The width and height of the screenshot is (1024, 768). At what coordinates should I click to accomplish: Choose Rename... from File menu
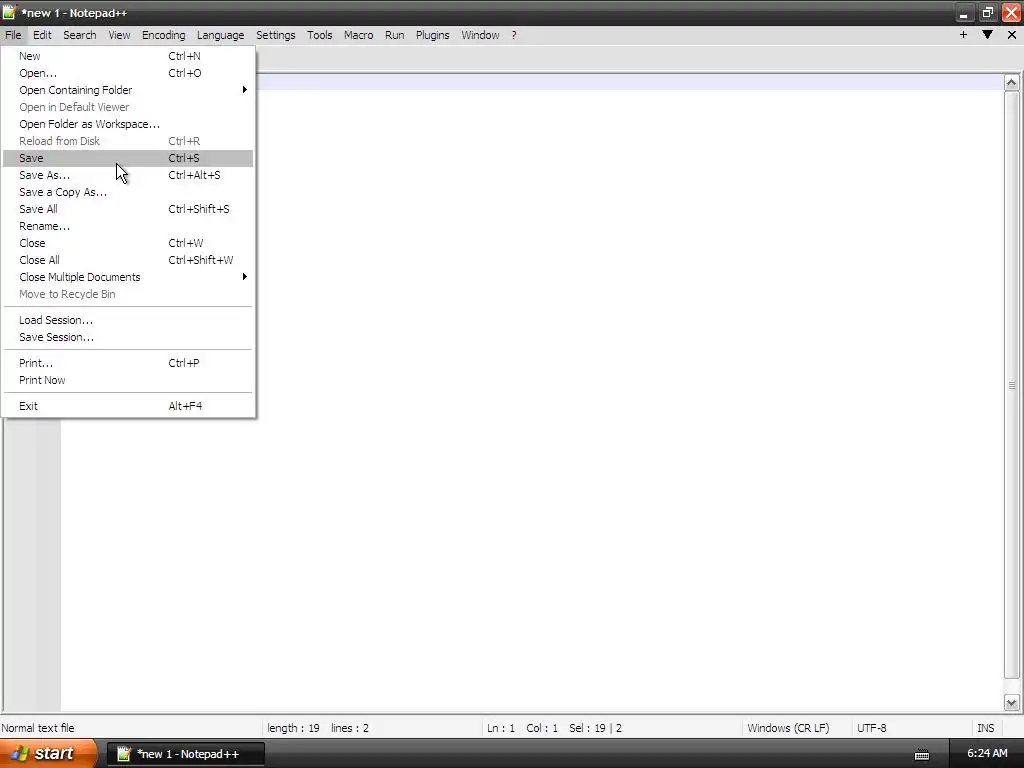click(128, 226)
